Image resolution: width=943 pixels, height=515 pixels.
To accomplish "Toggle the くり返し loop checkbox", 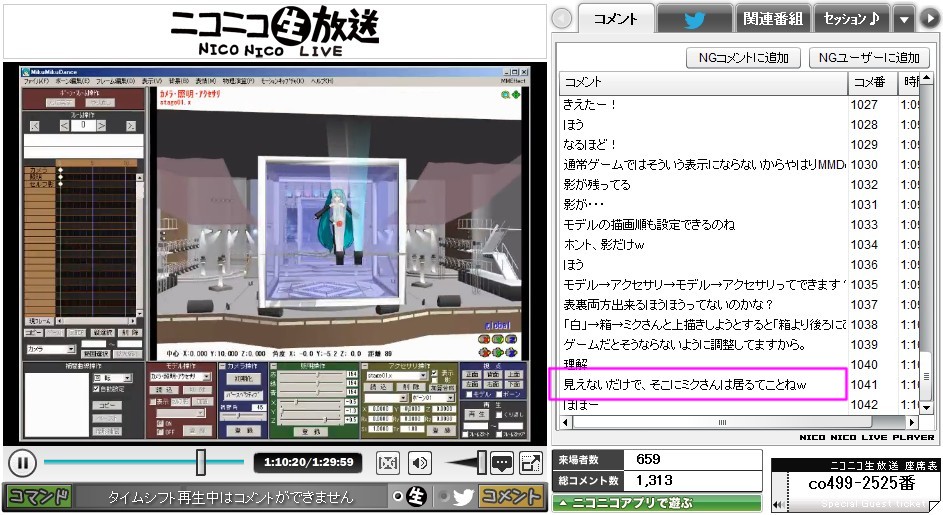I will 498,415.
